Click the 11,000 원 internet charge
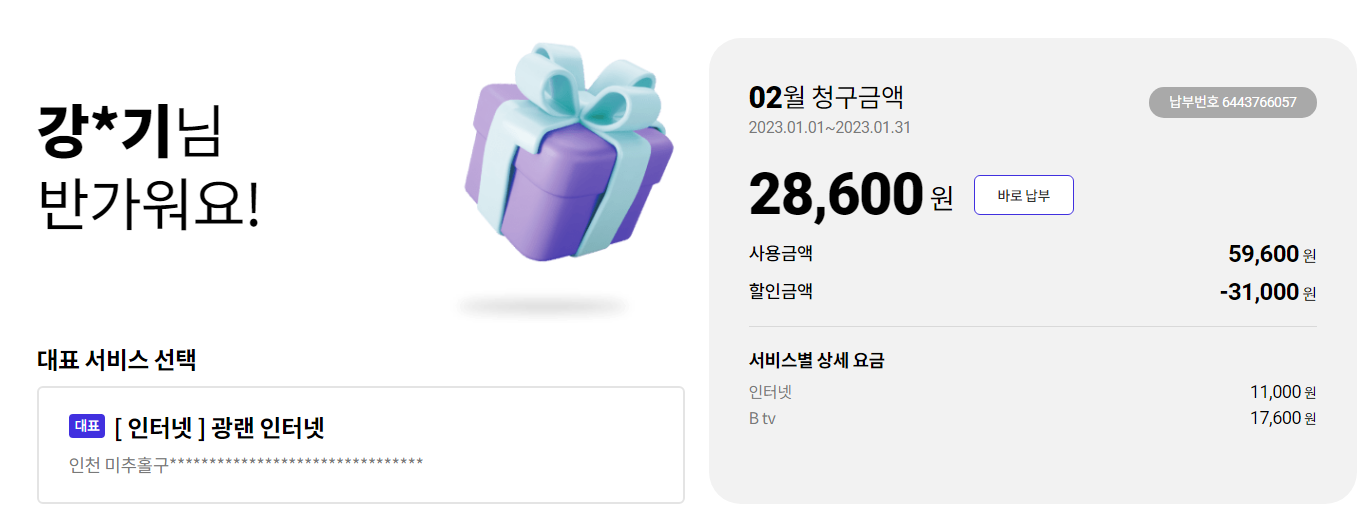The width and height of the screenshot is (1372, 529). [x=1282, y=392]
